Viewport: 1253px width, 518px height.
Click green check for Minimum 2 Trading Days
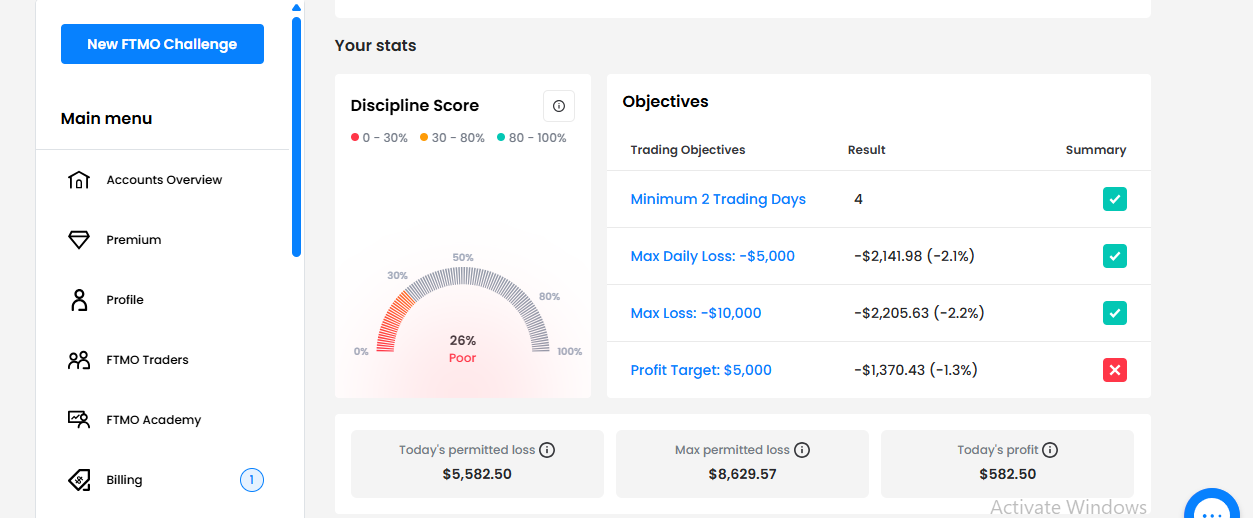click(1115, 199)
